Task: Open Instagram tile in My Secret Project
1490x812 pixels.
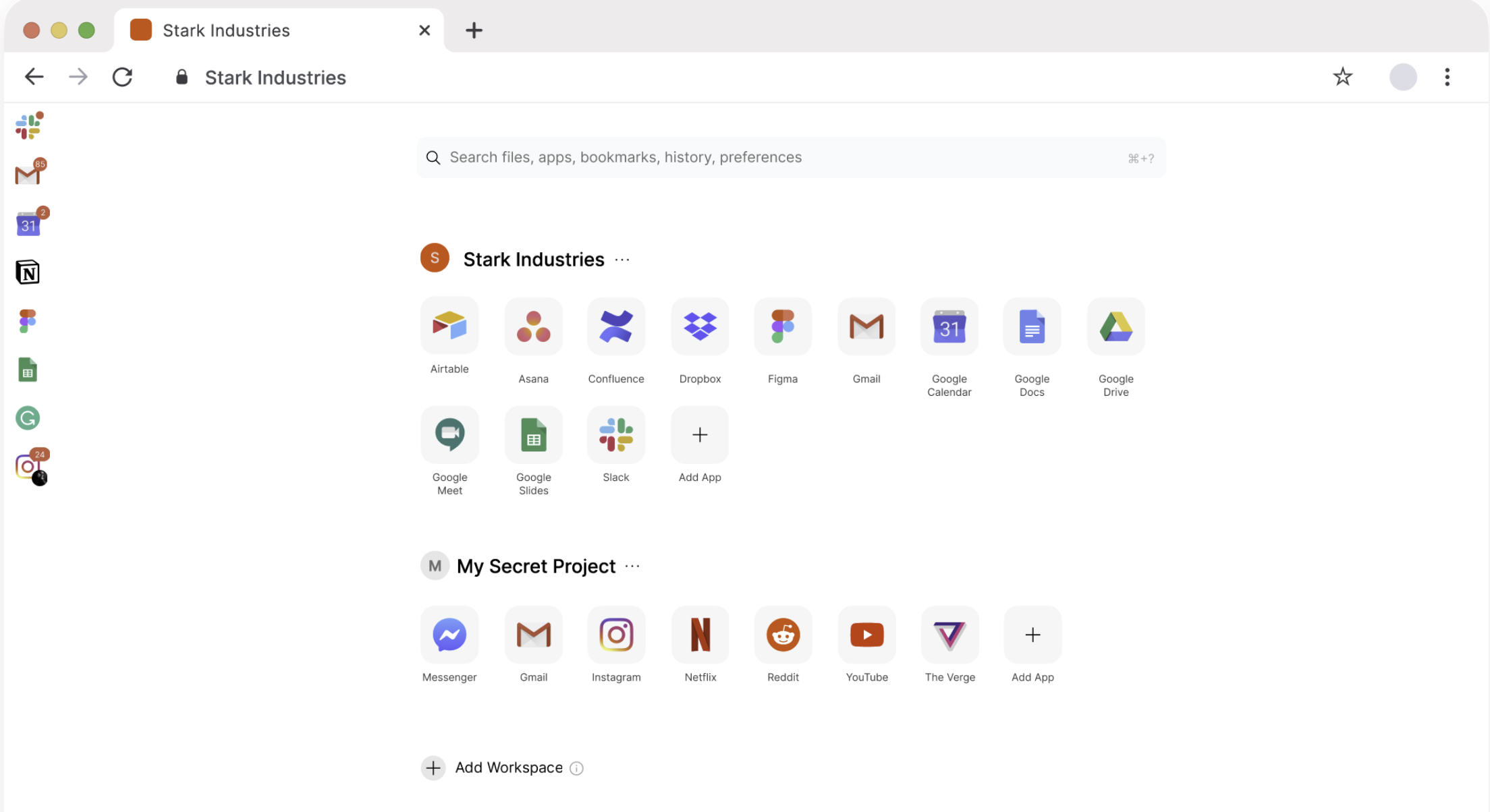Action: pos(616,635)
